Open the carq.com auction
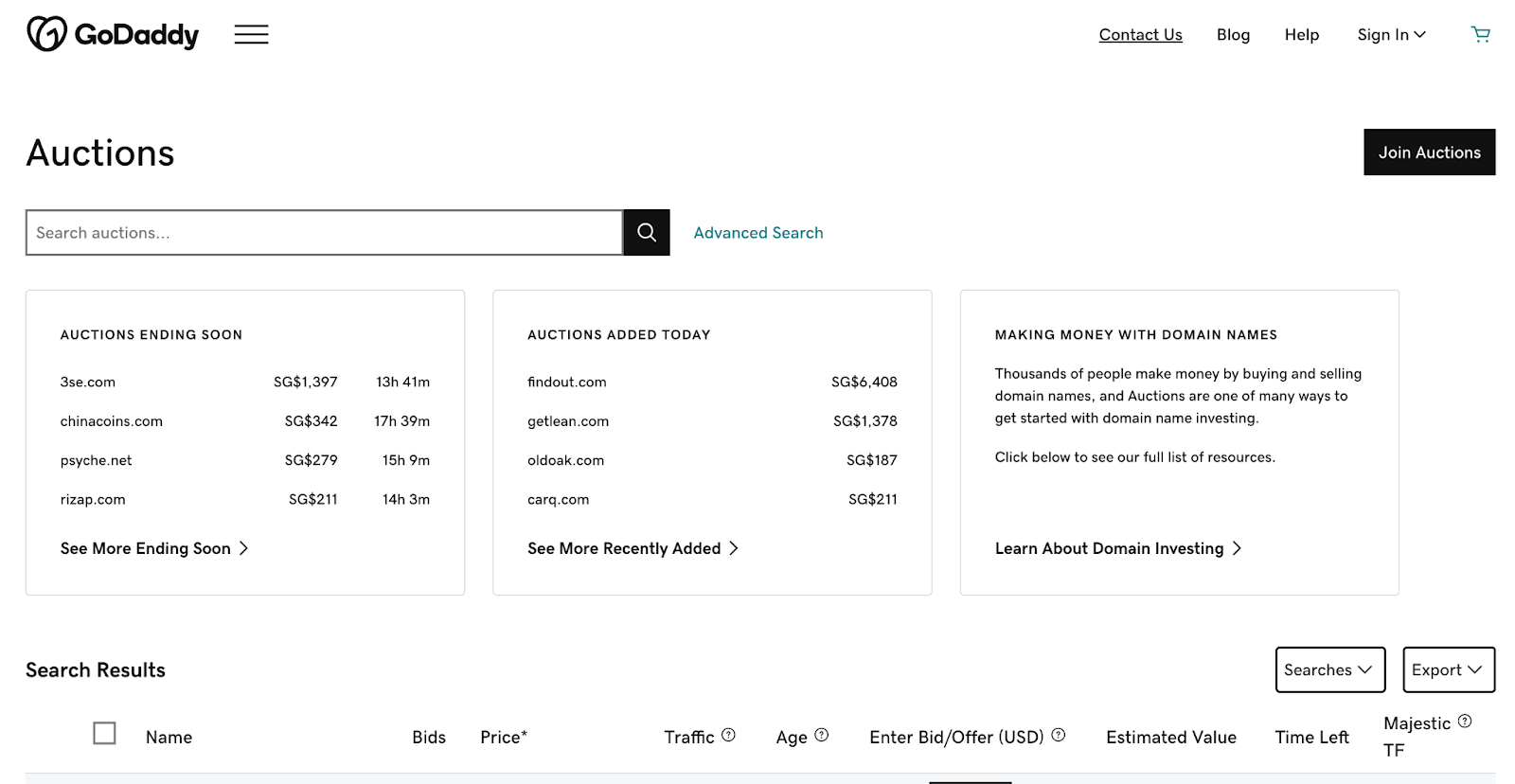 click(558, 500)
